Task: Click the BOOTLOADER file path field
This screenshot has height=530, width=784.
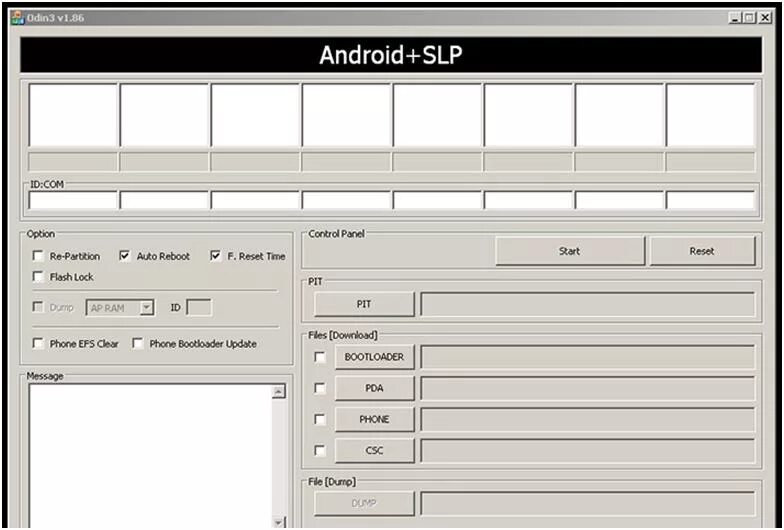Action: coord(588,357)
